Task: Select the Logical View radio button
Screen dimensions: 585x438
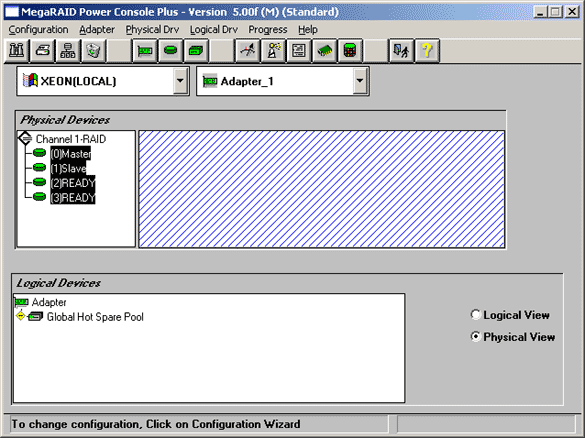Action: click(x=475, y=315)
